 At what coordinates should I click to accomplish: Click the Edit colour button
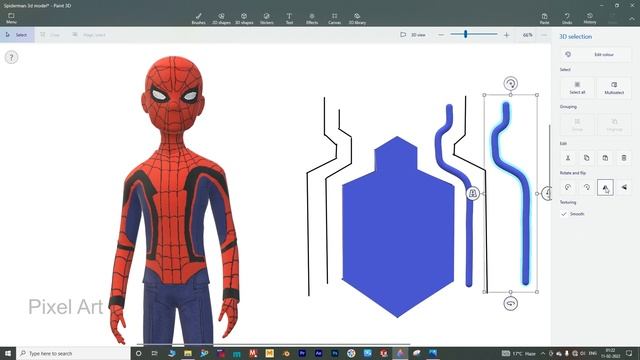point(596,54)
